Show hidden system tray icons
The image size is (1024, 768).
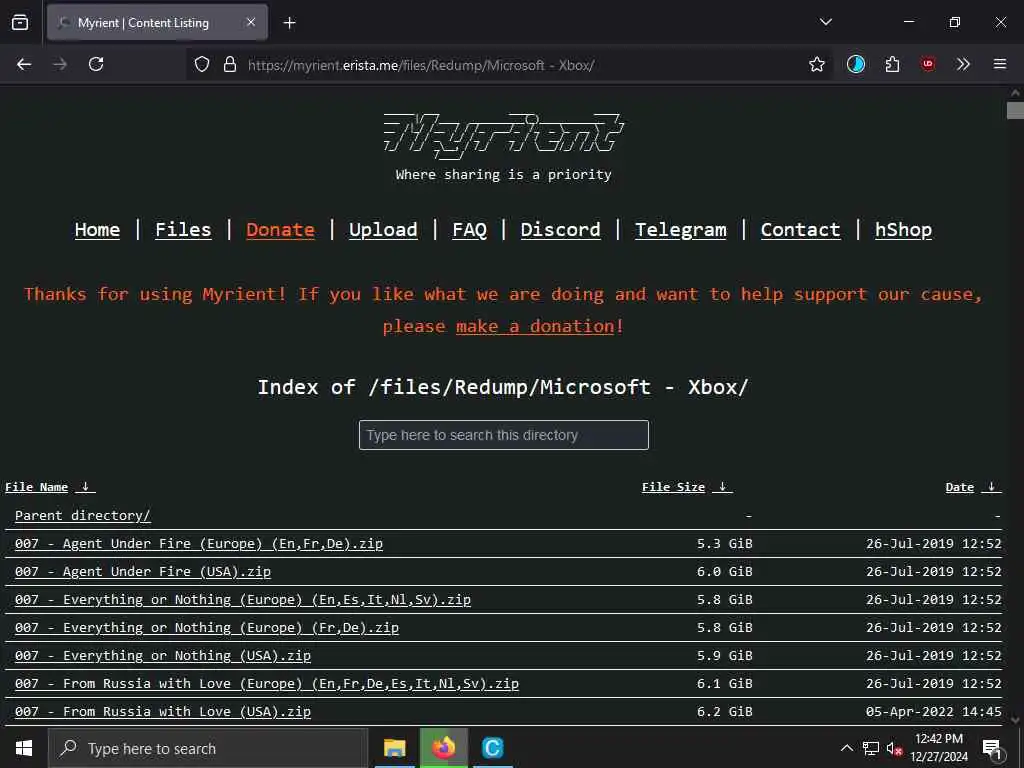click(846, 748)
